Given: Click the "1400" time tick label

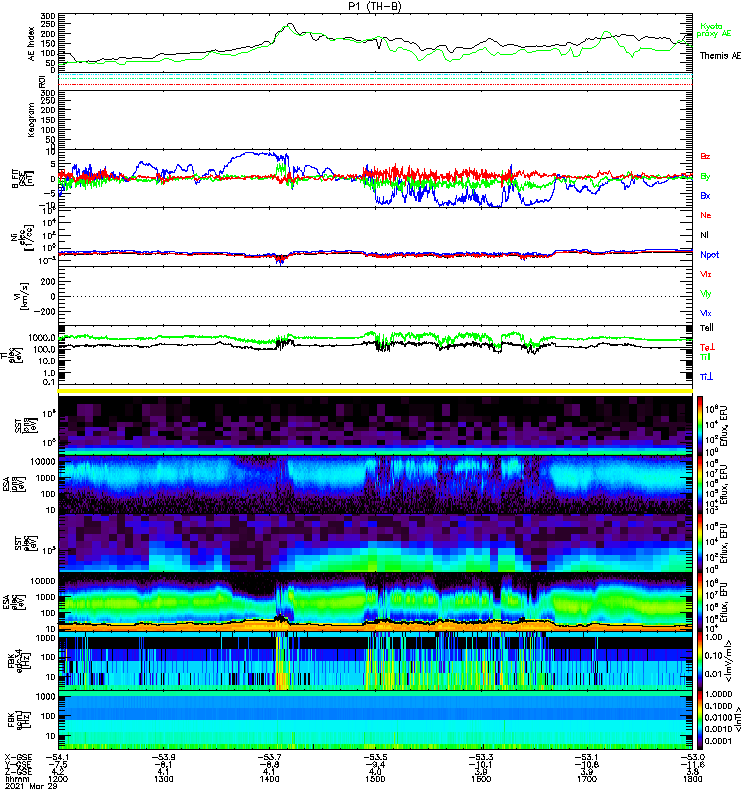Looking at the screenshot, I should pos(269,779).
